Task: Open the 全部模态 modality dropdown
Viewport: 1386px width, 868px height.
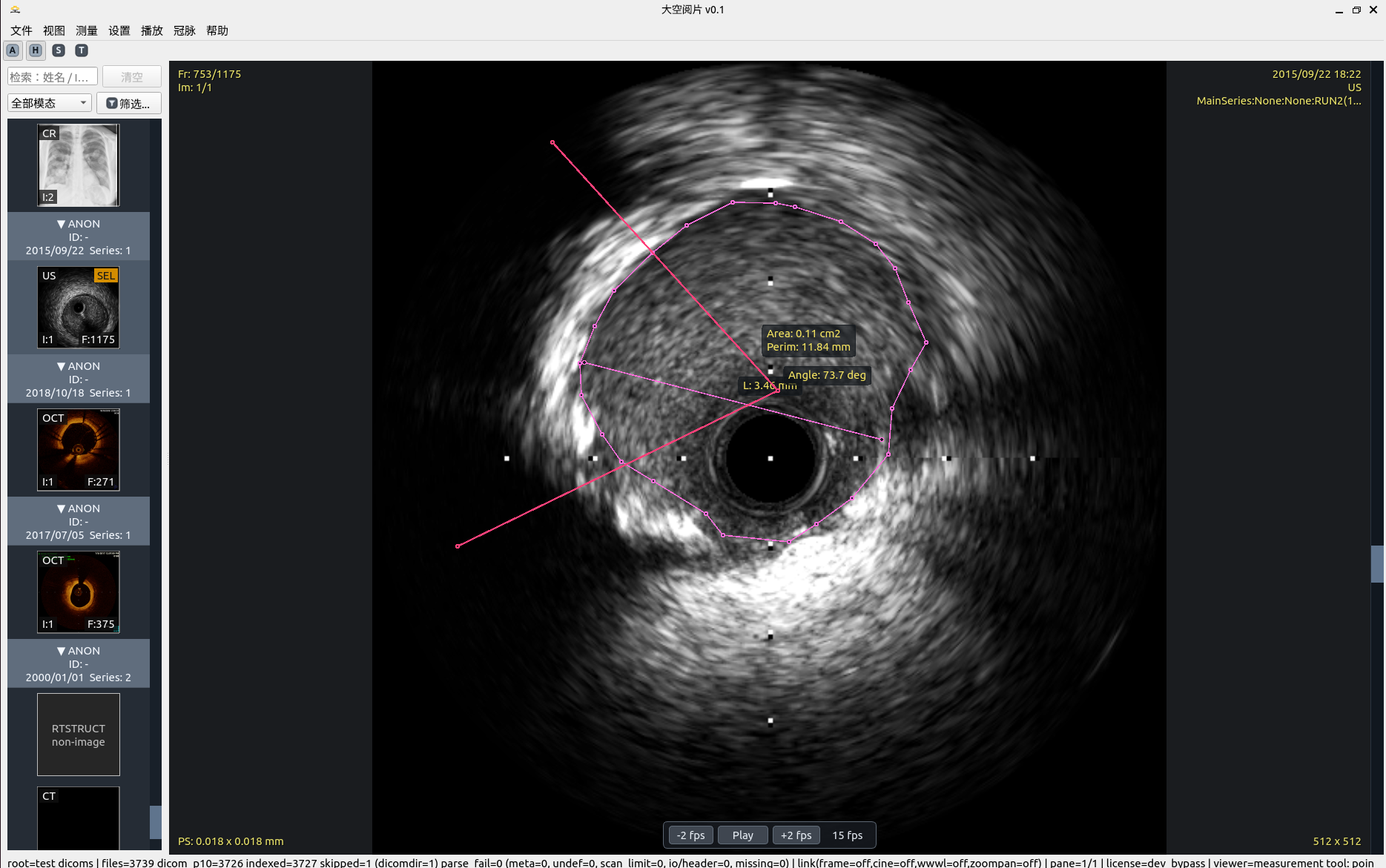Action: click(49, 103)
